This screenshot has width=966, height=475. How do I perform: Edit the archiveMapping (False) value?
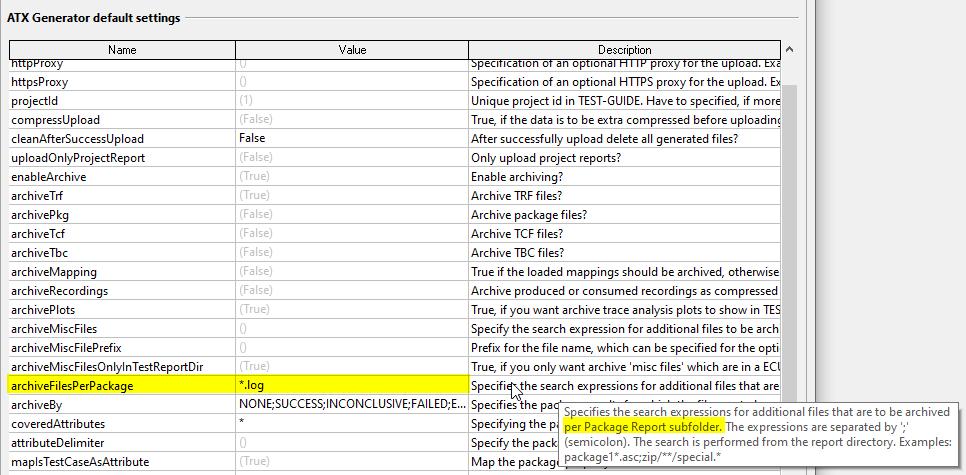pyautogui.click(x=352, y=272)
